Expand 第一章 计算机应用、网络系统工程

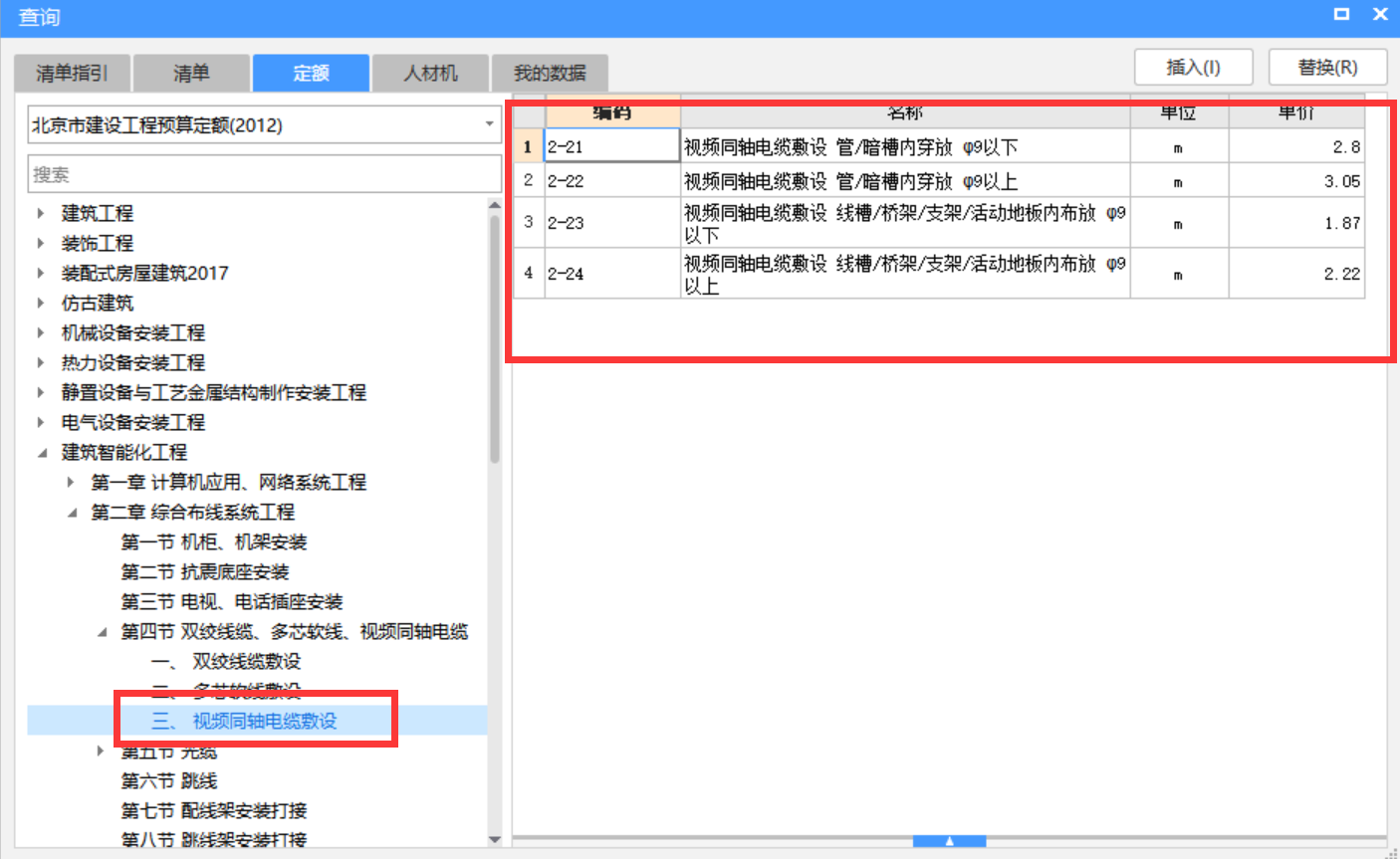click(x=71, y=482)
